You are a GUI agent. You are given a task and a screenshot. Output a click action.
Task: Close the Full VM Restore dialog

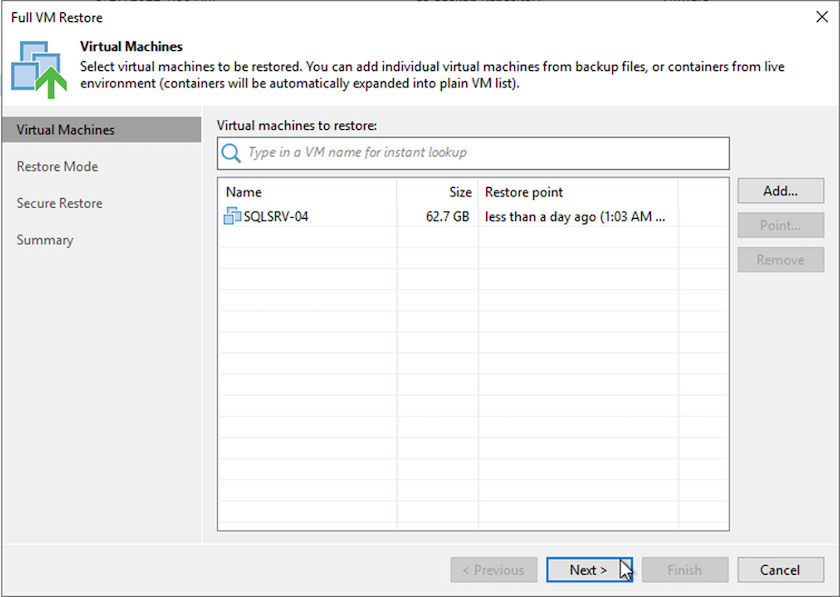(x=821, y=17)
